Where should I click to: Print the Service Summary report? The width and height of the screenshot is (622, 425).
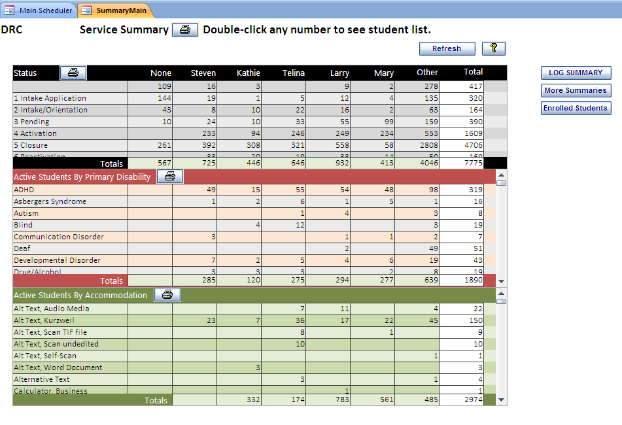tap(185, 29)
